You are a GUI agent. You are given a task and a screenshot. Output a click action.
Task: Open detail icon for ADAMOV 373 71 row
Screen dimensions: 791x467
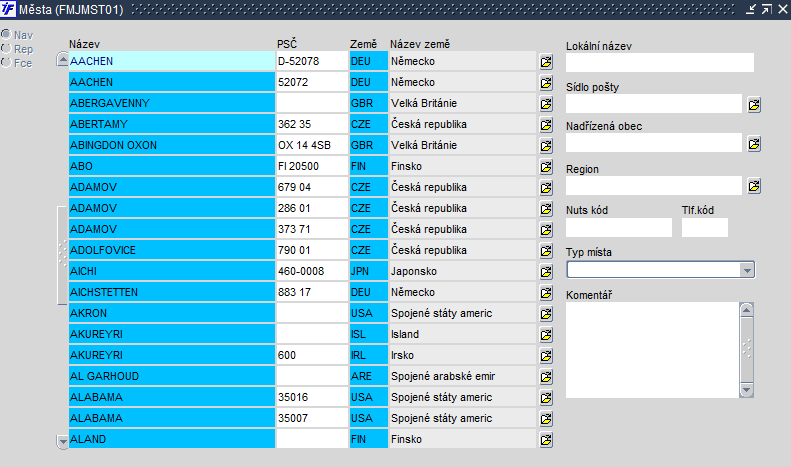pyautogui.click(x=546, y=230)
